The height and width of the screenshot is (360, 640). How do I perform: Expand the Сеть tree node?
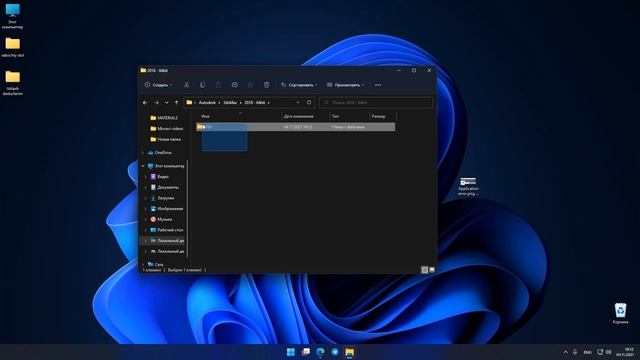(143, 264)
